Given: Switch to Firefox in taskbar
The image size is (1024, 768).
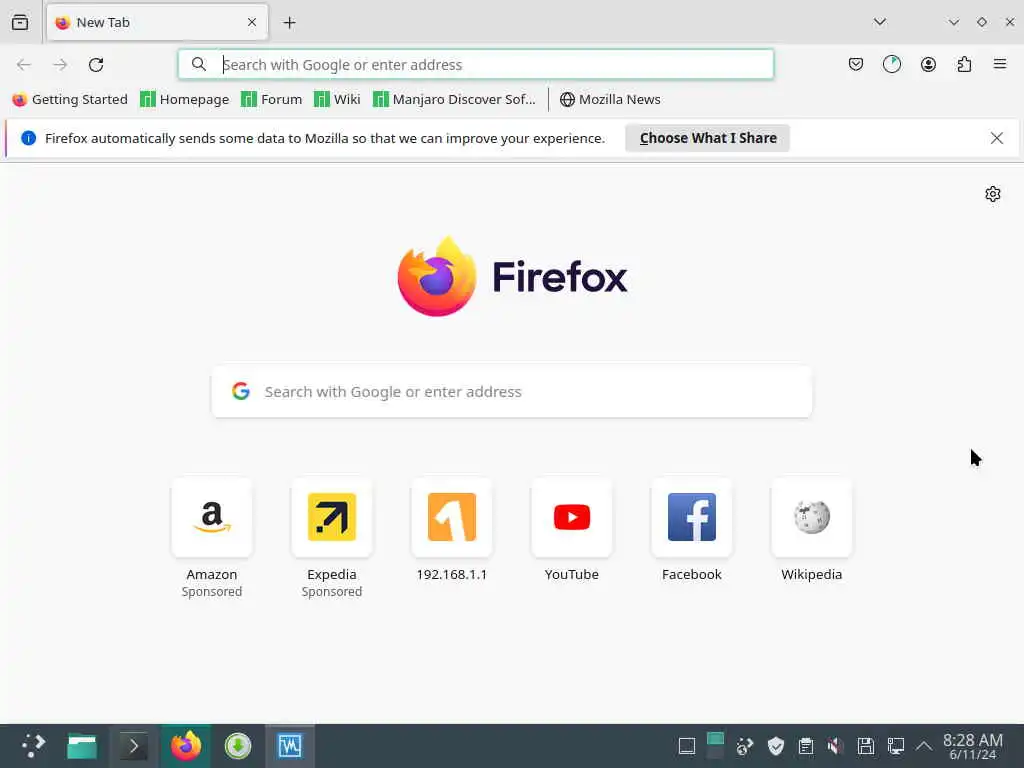Looking at the screenshot, I should click(x=185, y=746).
